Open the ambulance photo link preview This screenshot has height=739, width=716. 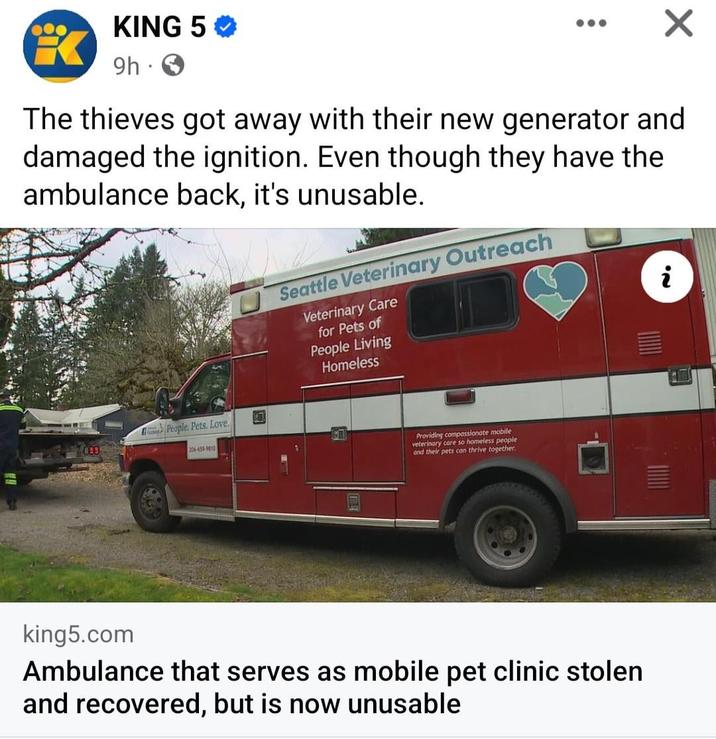click(358, 415)
